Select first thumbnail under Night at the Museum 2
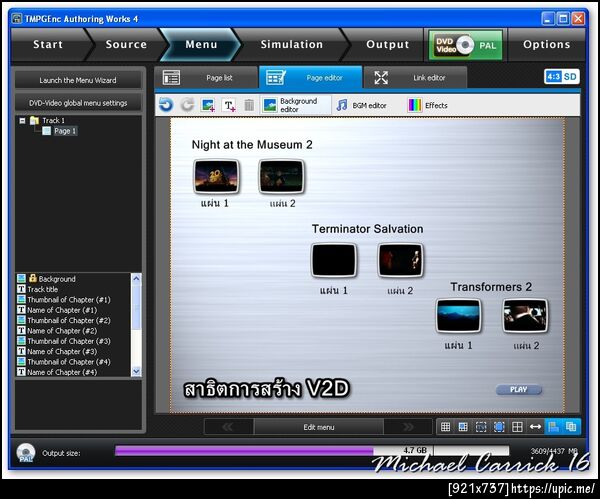Image resolution: width=600 pixels, height=499 pixels. pyautogui.click(x=217, y=176)
